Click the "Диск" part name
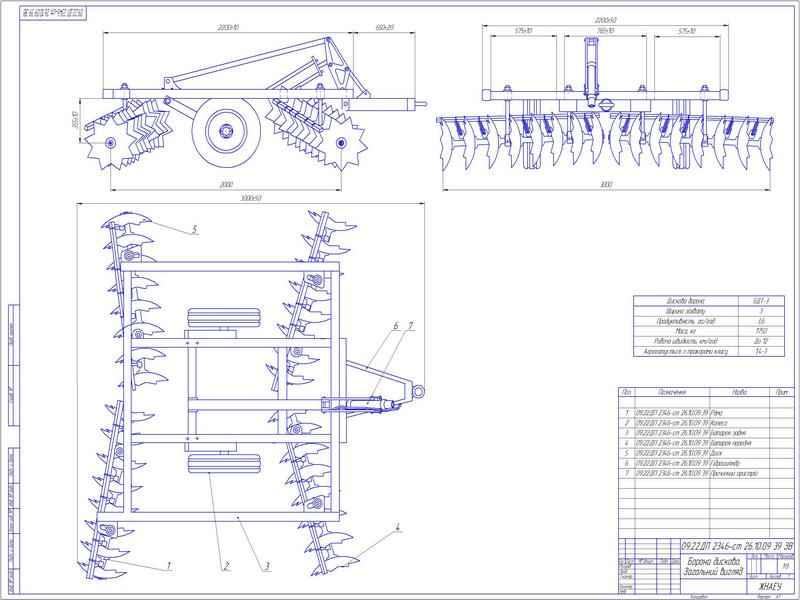 (x=716, y=453)
